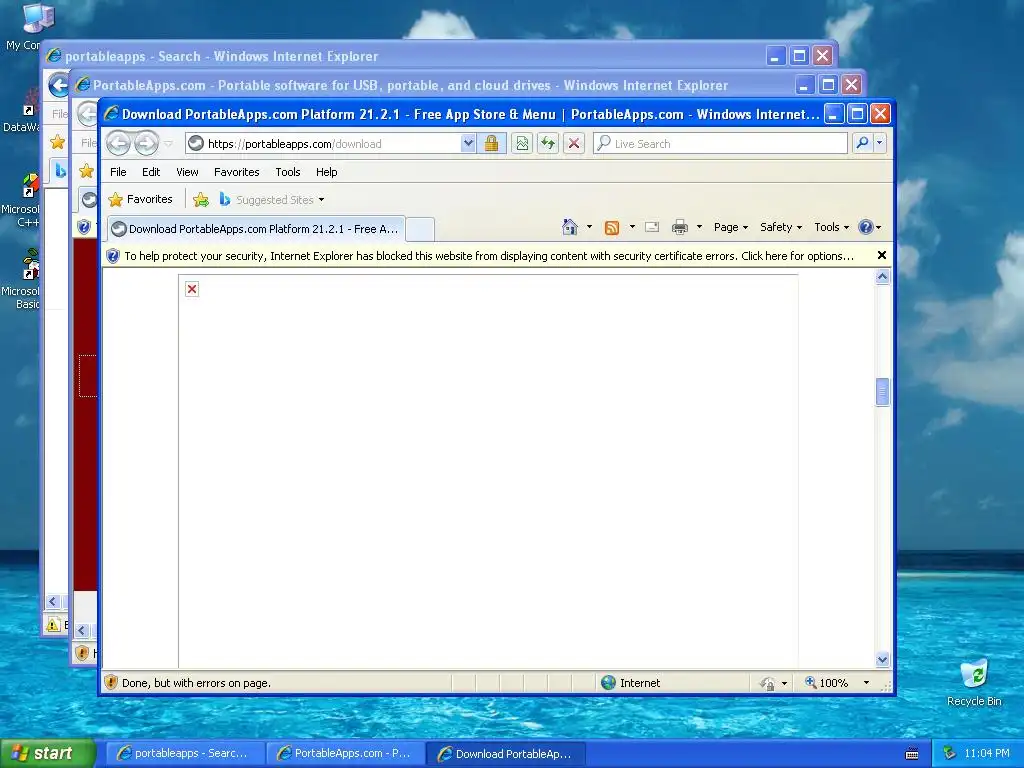Screen dimensions: 1024x768
Task: Click the Internet security zone globe
Action: pyautogui.click(x=609, y=682)
